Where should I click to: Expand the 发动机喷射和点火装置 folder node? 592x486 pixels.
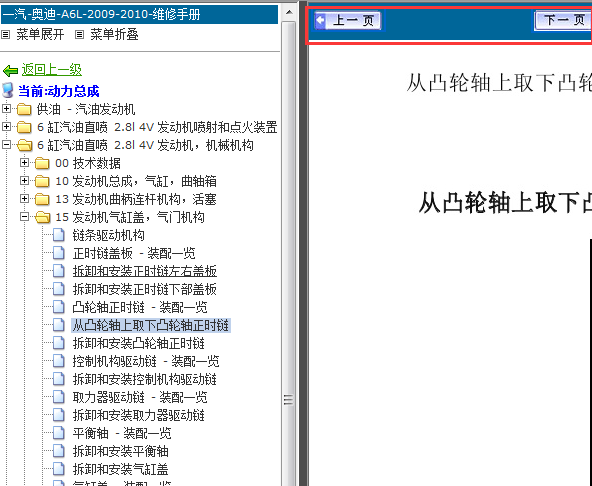coord(6,127)
